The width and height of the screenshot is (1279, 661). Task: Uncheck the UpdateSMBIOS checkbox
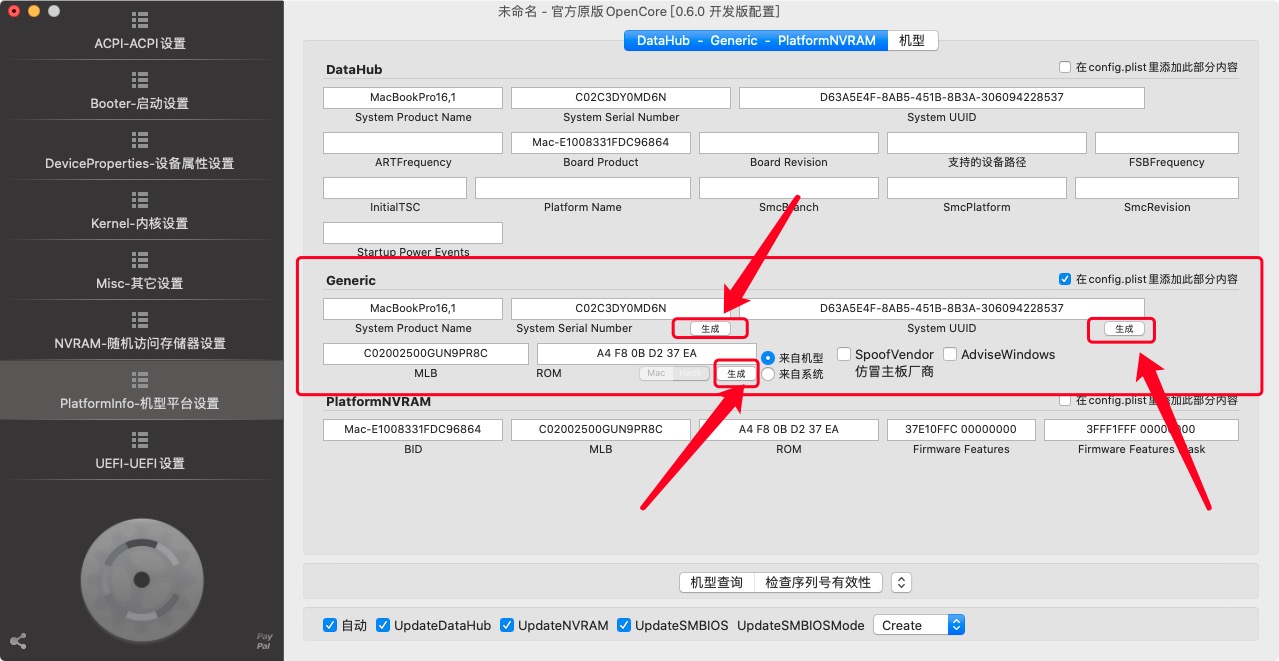pos(624,625)
